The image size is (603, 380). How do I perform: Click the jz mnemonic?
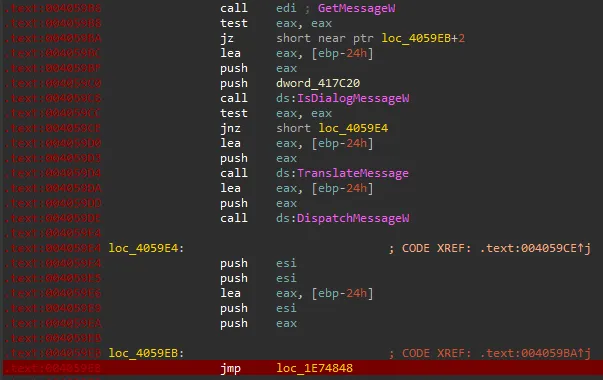(227, 38)
